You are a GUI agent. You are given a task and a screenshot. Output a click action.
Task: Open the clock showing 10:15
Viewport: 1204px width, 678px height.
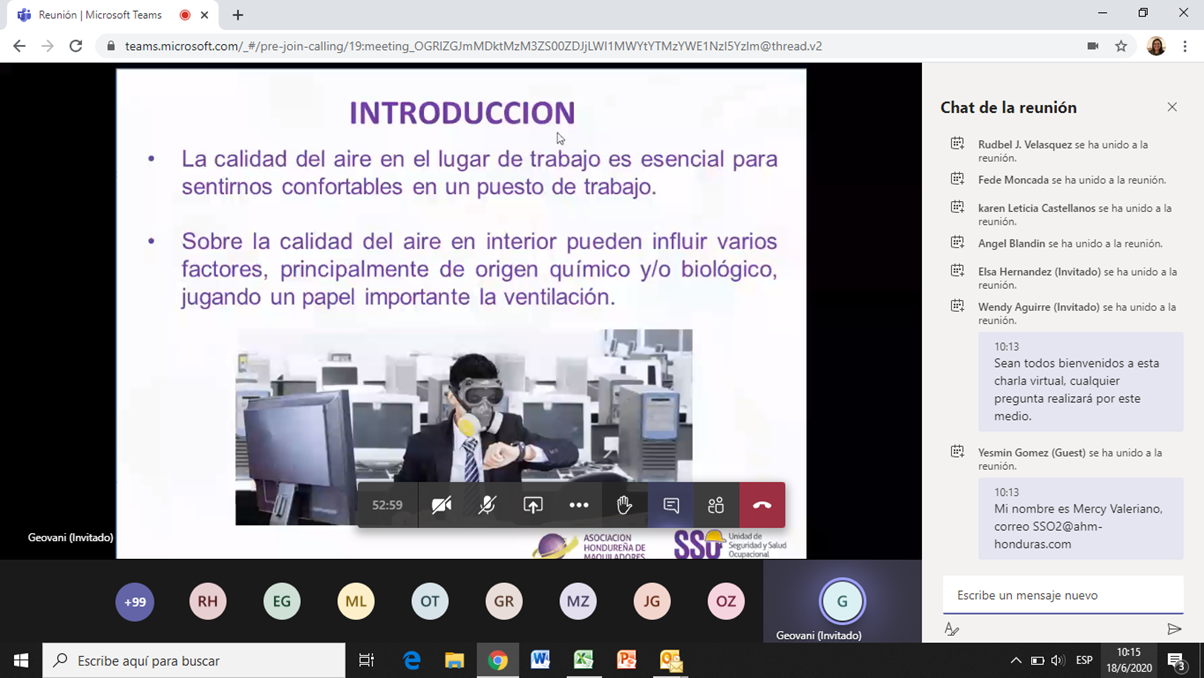(x=1129, y=660)
